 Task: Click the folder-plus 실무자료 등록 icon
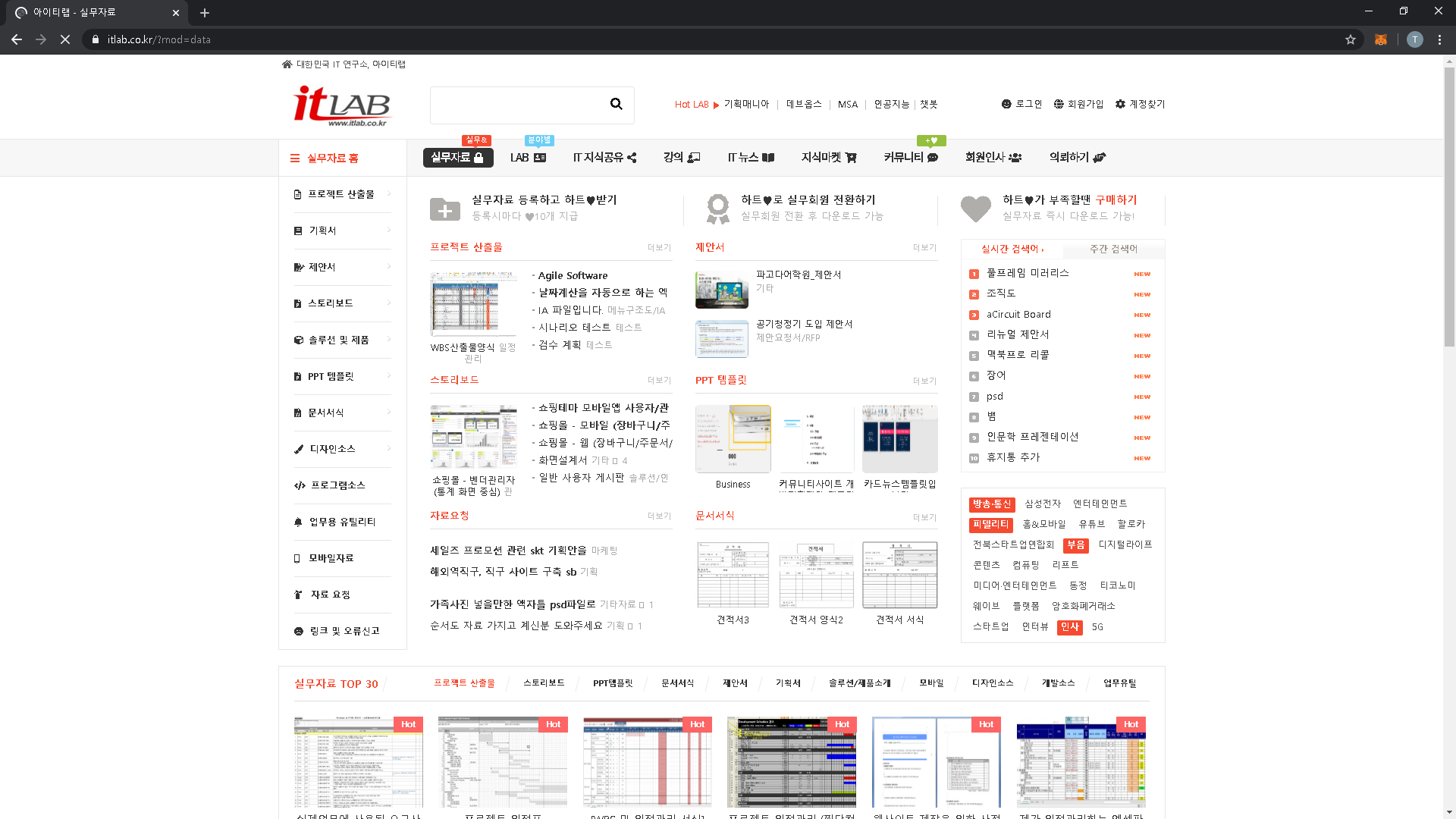(x=445, y=209)
